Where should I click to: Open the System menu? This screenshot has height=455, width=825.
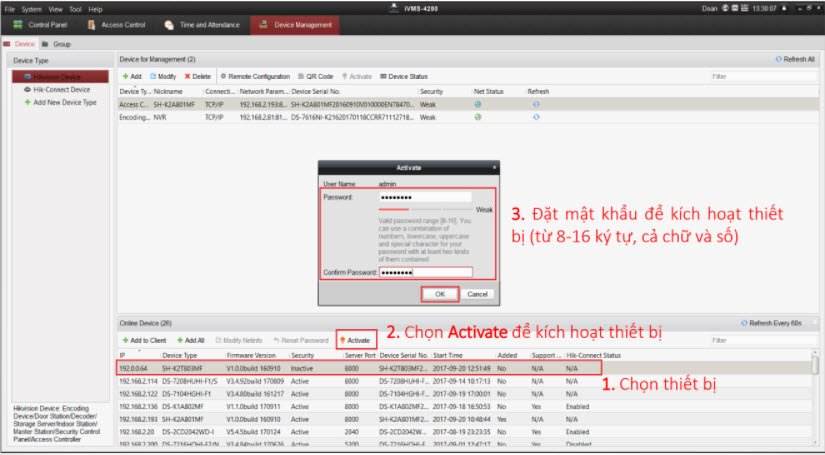tap(32, 9)
